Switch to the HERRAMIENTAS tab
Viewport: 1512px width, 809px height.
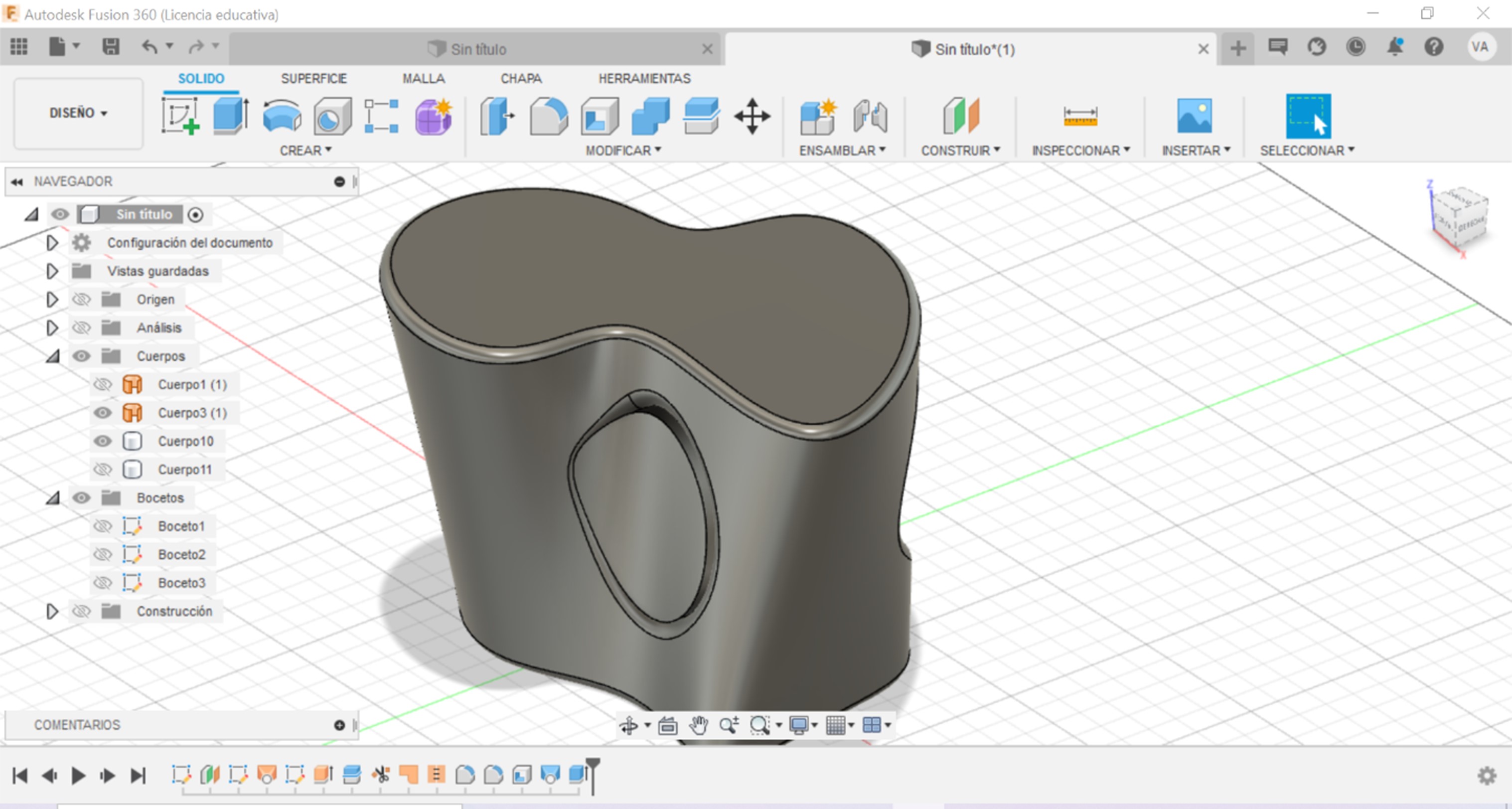pos(644,79)
